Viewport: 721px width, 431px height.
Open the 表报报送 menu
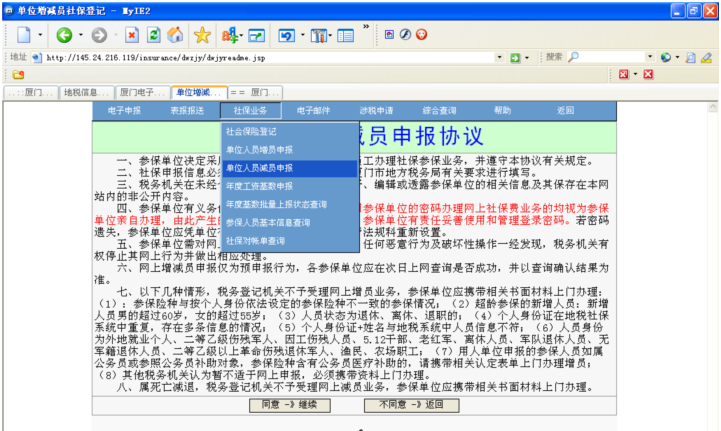tap(187, 111)
